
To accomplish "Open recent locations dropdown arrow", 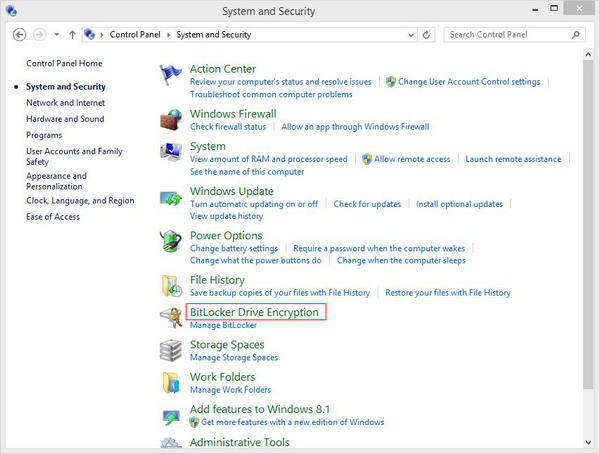I will tap(57, 35).
